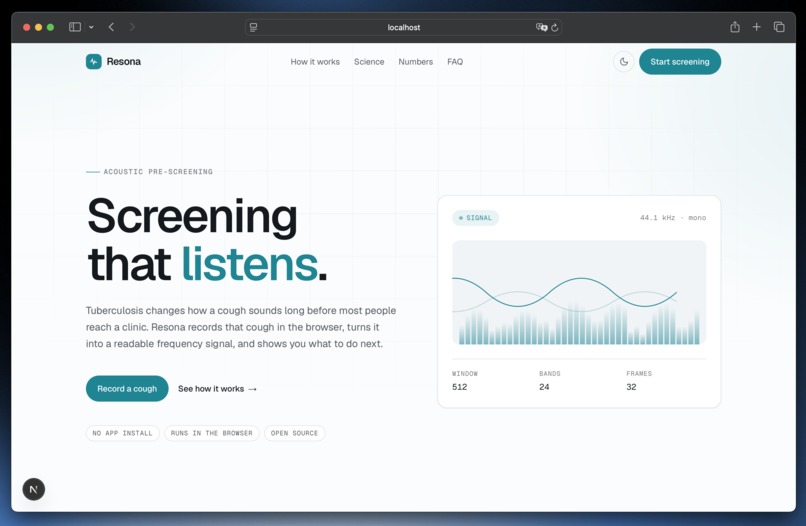Click the teal word listens in headline

click(x=250, y=264)
